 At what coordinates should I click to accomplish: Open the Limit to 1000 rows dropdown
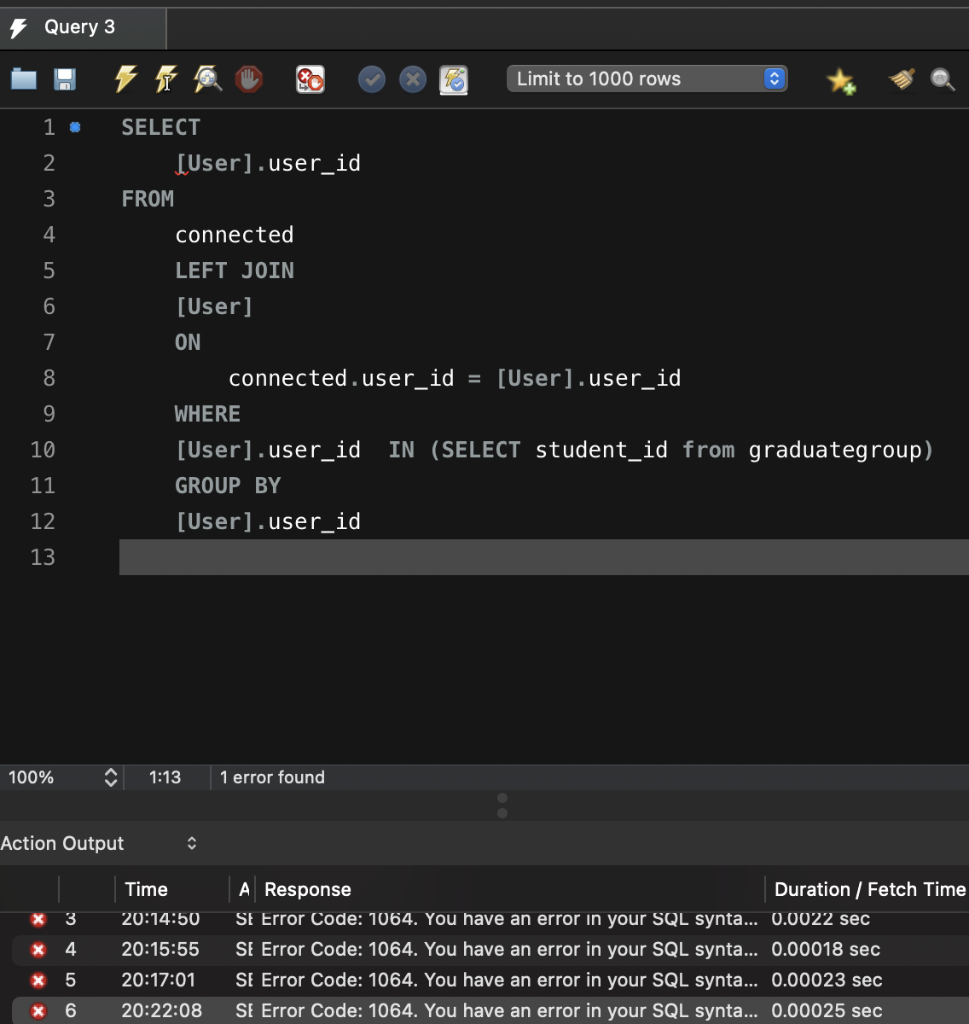647,79
